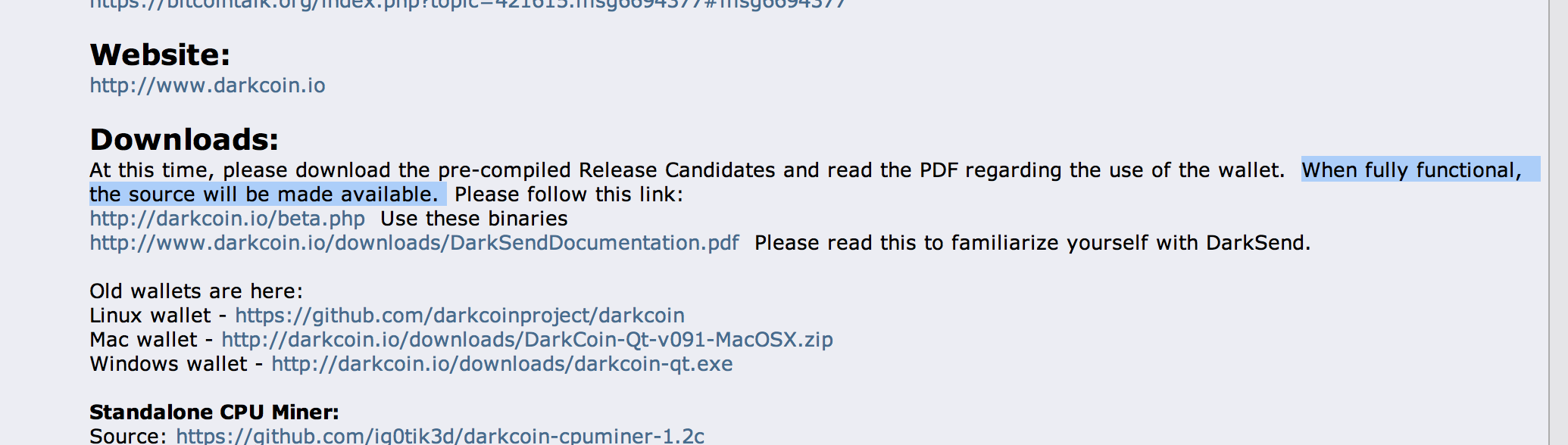Click the "Standalone CPU Miner:" heading
The width and height of the screenshot is (1568, 445).
coord(214,412)
